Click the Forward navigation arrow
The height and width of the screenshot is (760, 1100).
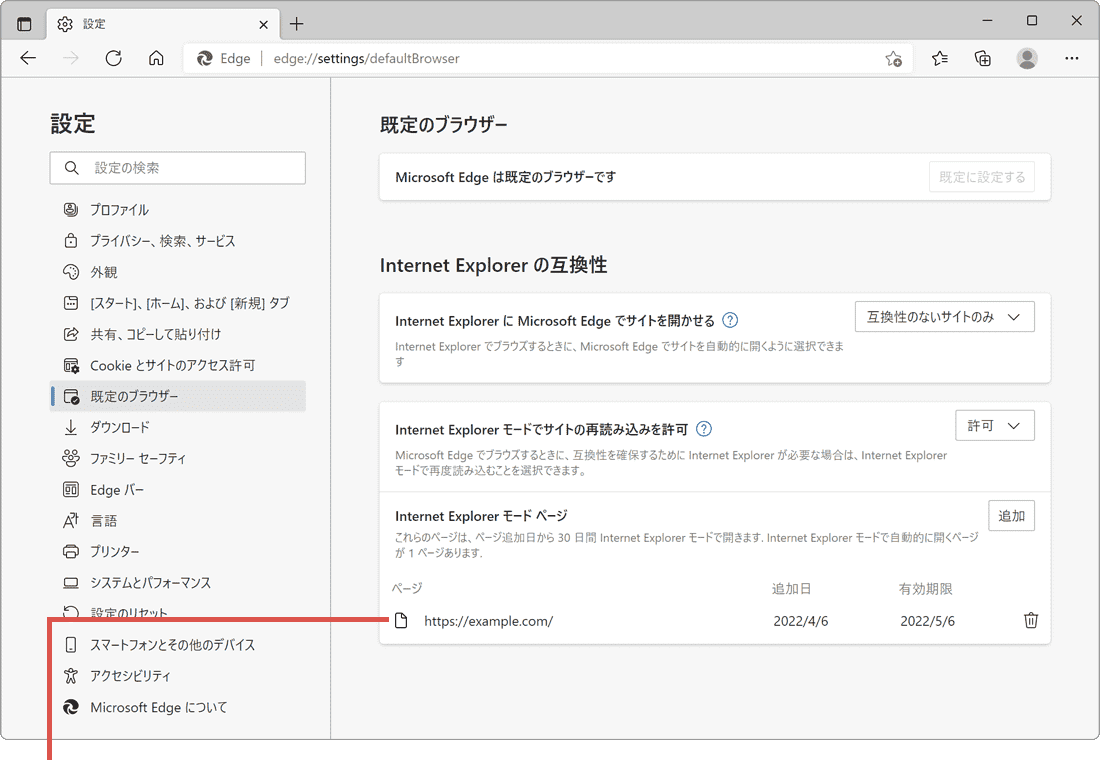click(x=71, y=58)
